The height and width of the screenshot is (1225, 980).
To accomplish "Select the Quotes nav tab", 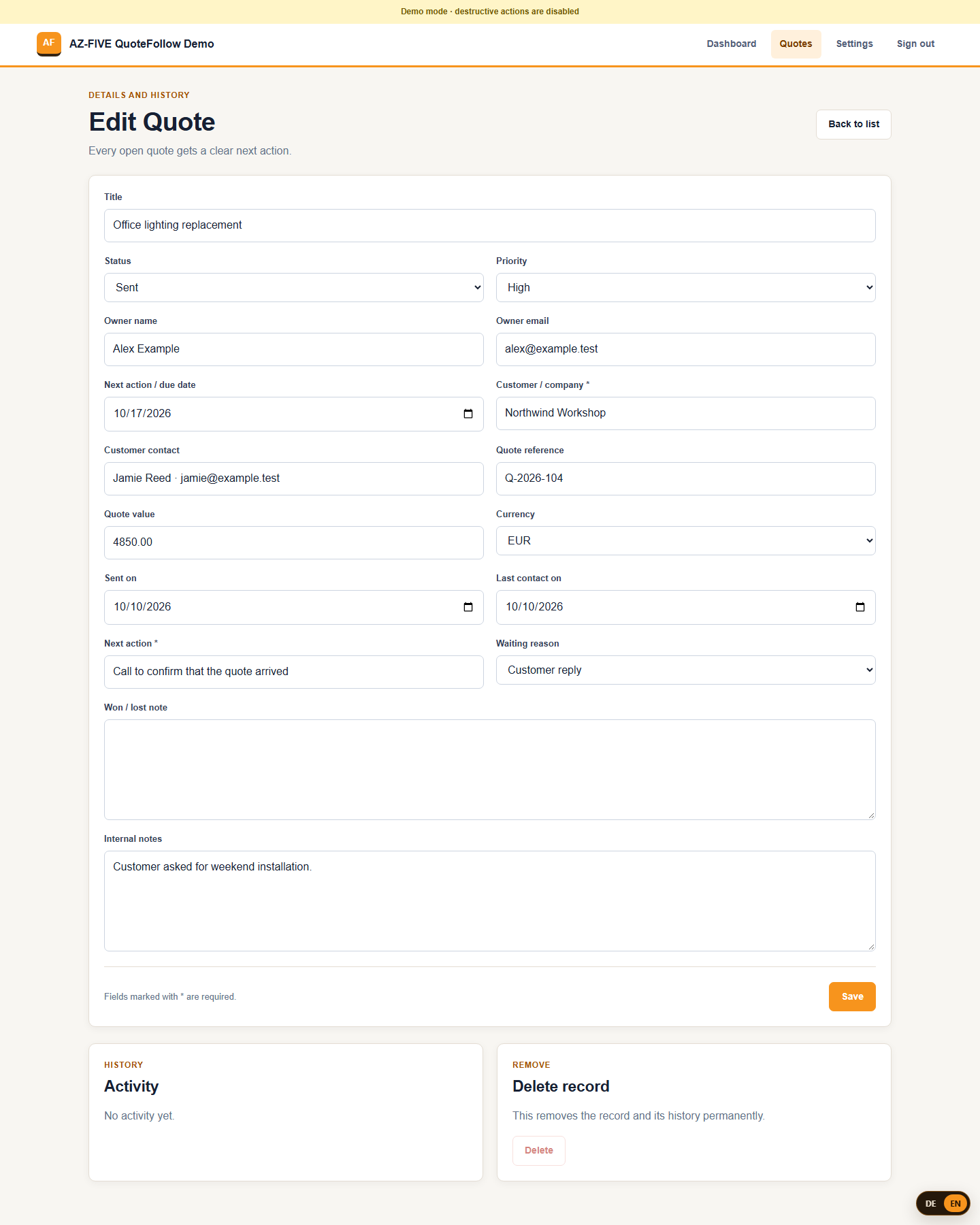I will coord(796,44).
